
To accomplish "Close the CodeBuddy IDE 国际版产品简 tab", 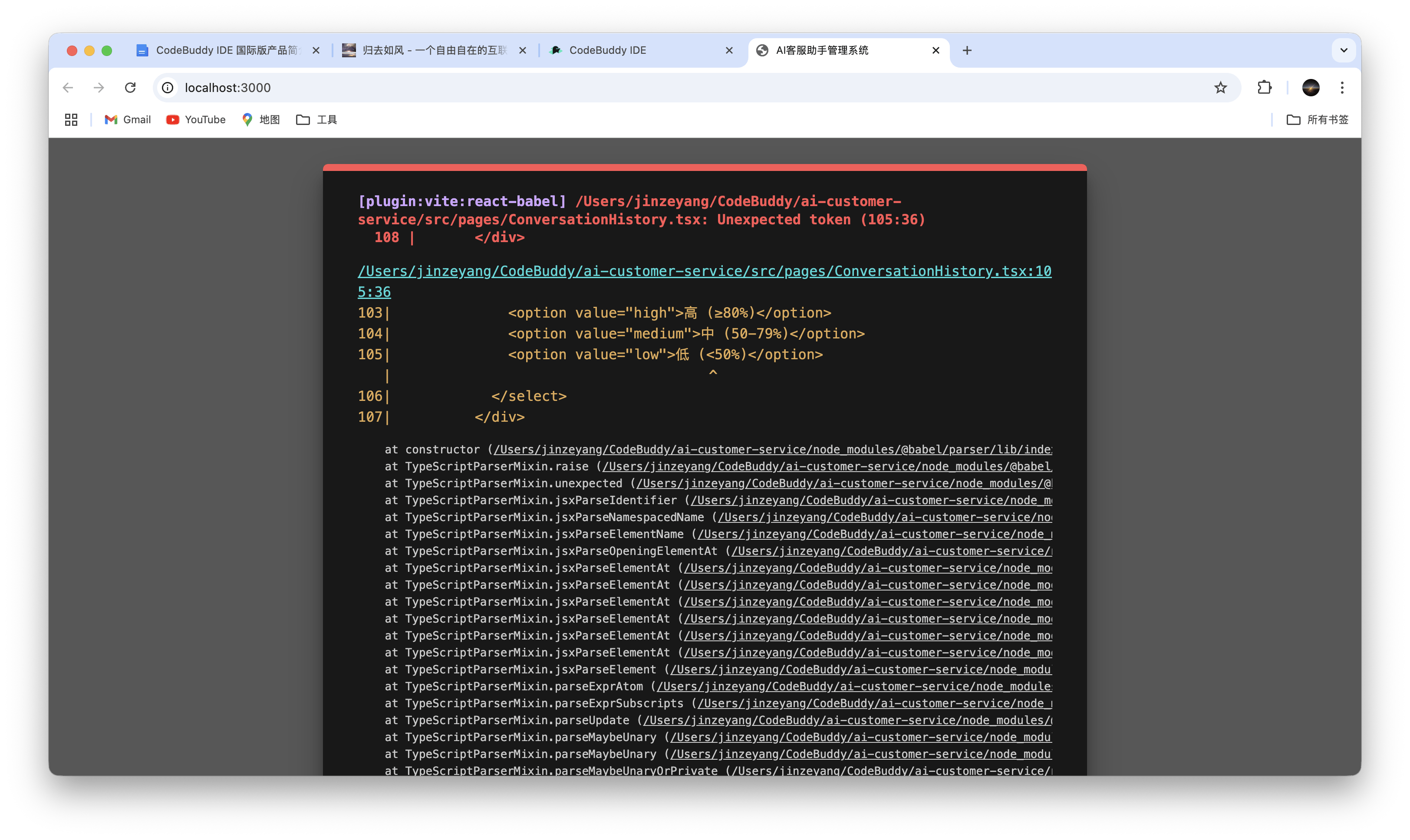I will pos(316,50).
